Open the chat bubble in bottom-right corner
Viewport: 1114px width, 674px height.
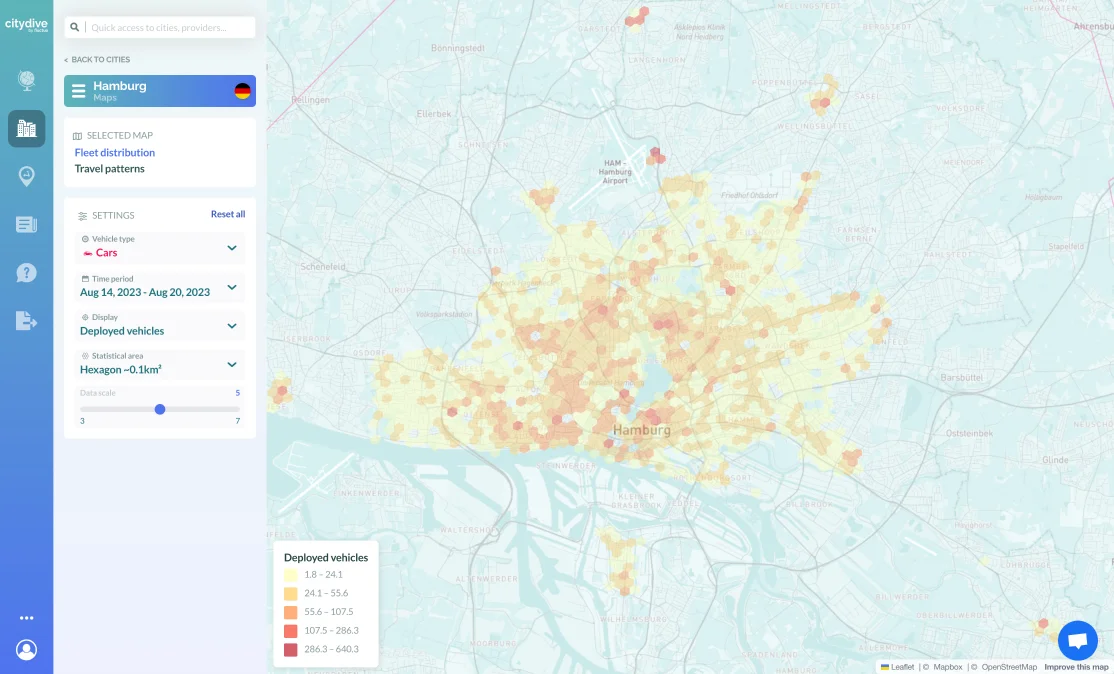[x=1077, y=640]
